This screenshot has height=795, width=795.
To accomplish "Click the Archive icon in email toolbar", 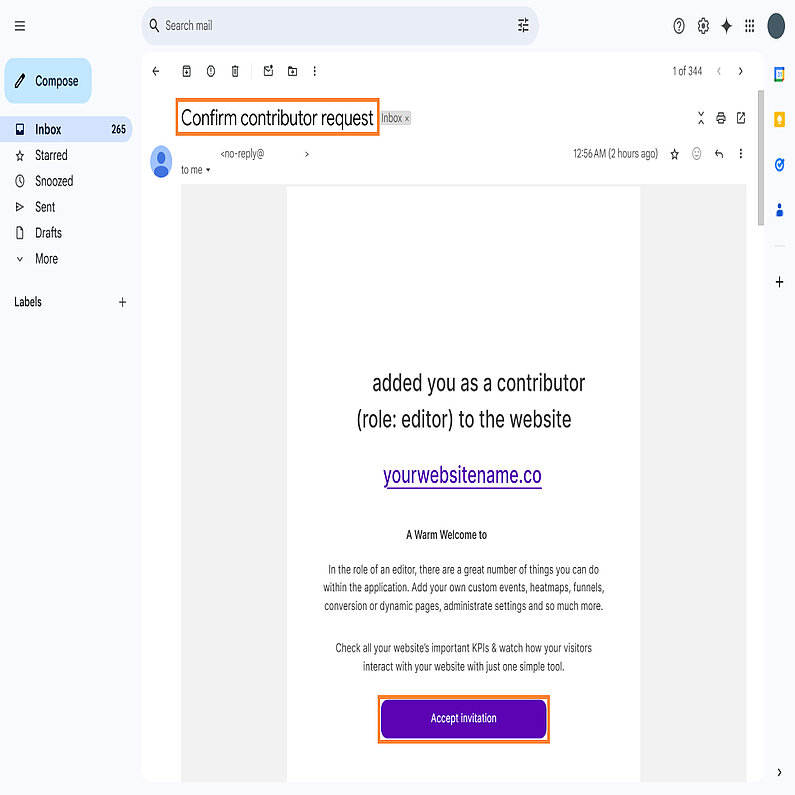I will 186,71.
